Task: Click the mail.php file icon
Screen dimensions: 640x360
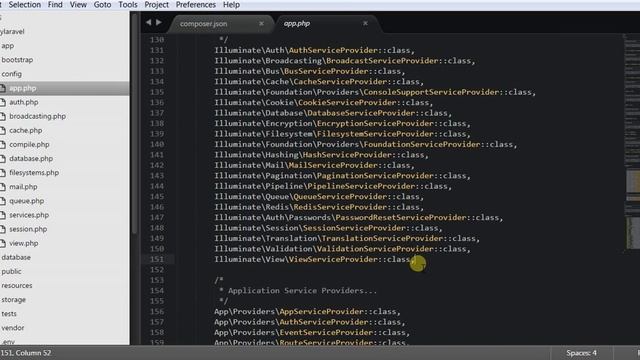Action: (2, 187)
